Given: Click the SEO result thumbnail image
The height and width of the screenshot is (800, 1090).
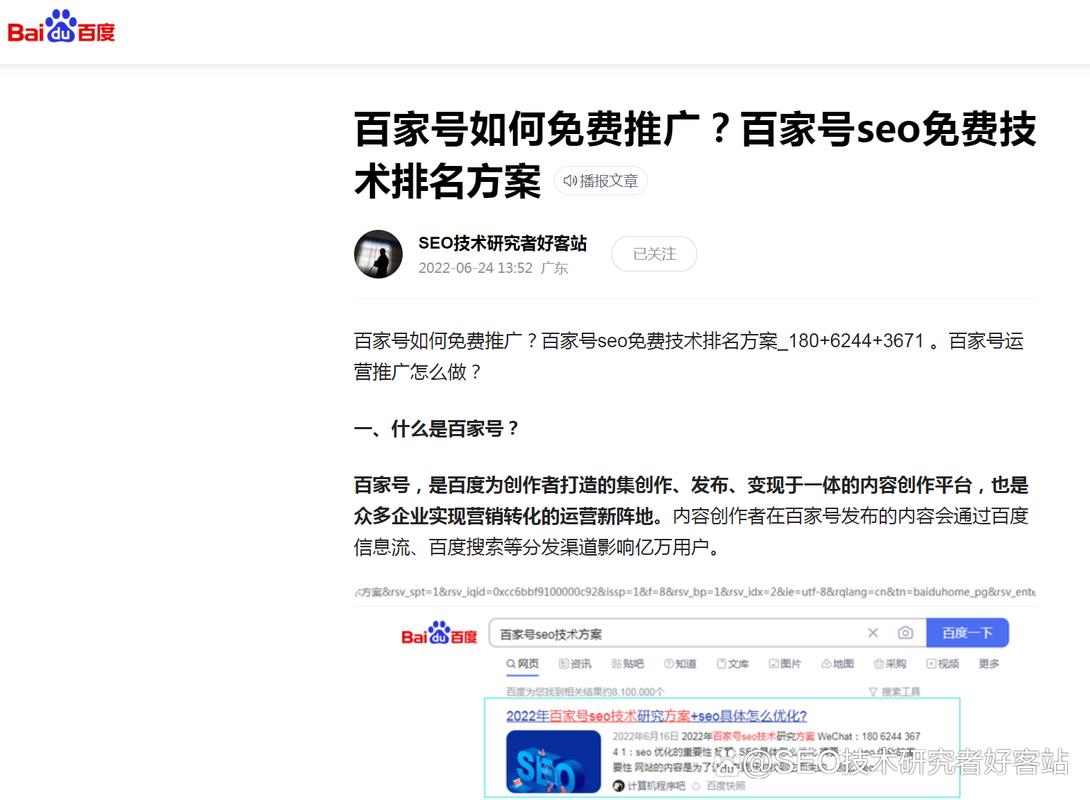Looking at the screenshot, I should [x=553, y=761].
